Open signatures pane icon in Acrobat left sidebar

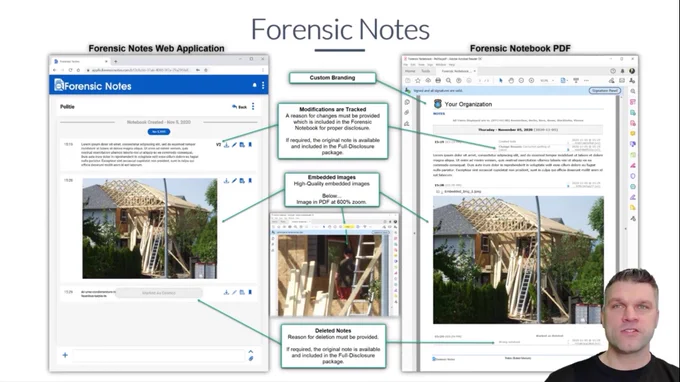[x=407, y=124]
